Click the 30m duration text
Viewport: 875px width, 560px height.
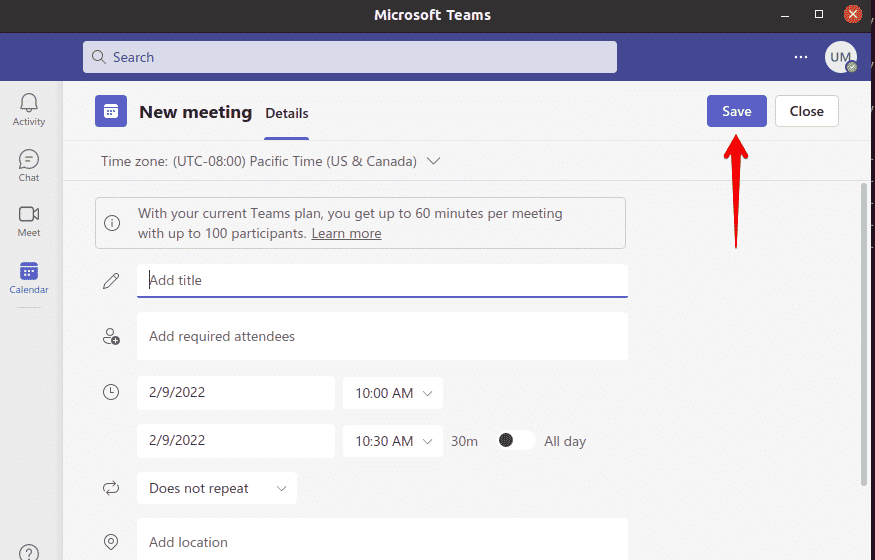(464, 441)
